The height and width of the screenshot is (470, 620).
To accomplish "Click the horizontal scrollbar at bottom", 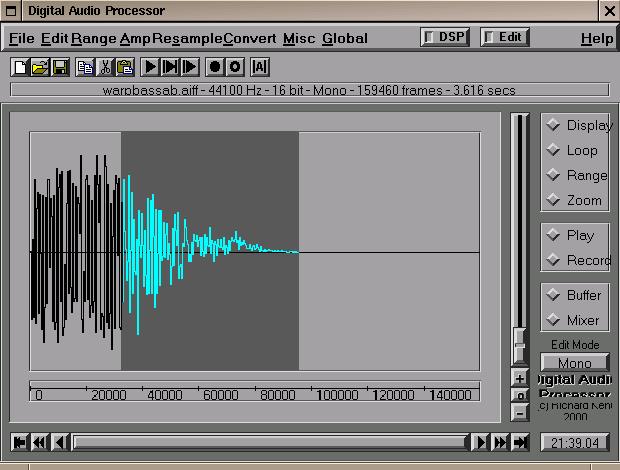I will [x=270, y=442].
